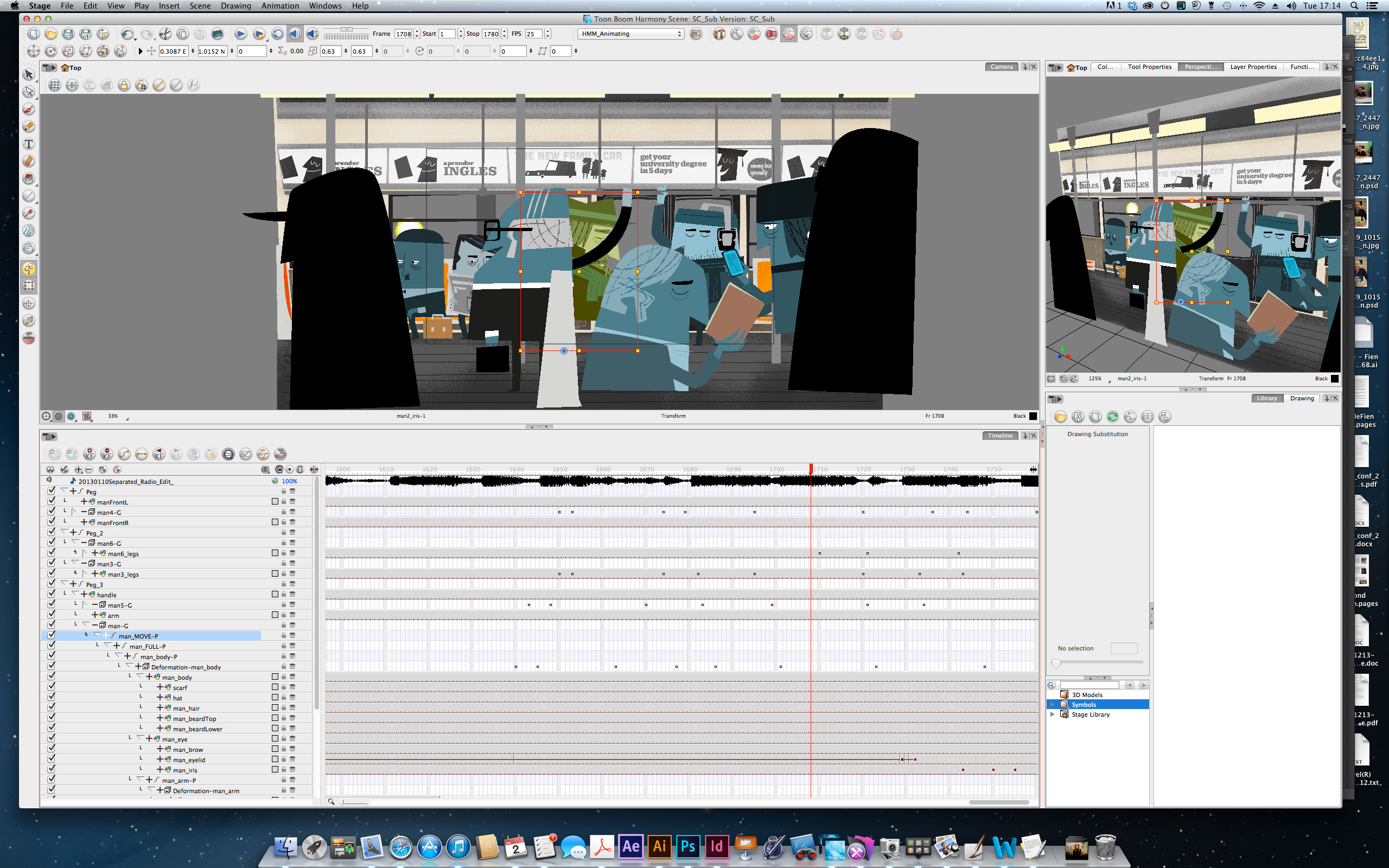Viewport: 1389px width, 868px height.
Task: Select the Transform tool in tools sidebar
Action: point(29,286)
